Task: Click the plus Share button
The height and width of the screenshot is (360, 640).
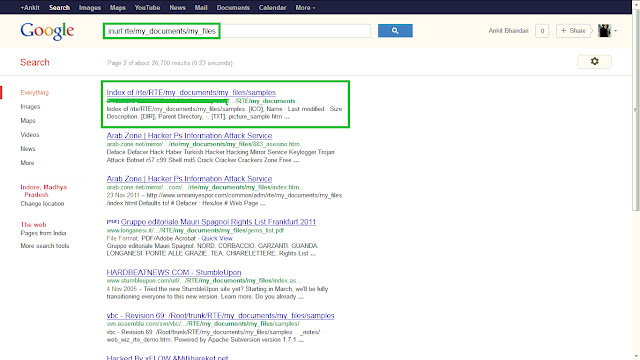Action: 573,31
